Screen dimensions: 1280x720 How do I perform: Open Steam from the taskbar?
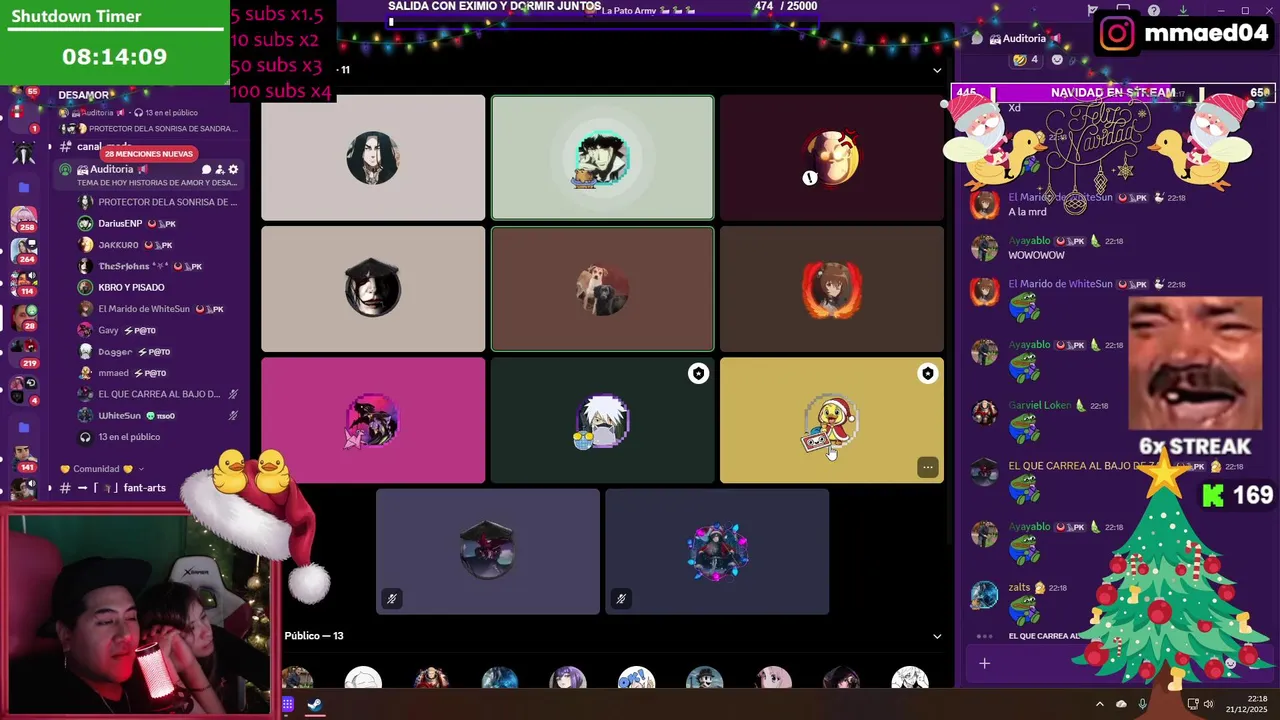pos(314,705)
